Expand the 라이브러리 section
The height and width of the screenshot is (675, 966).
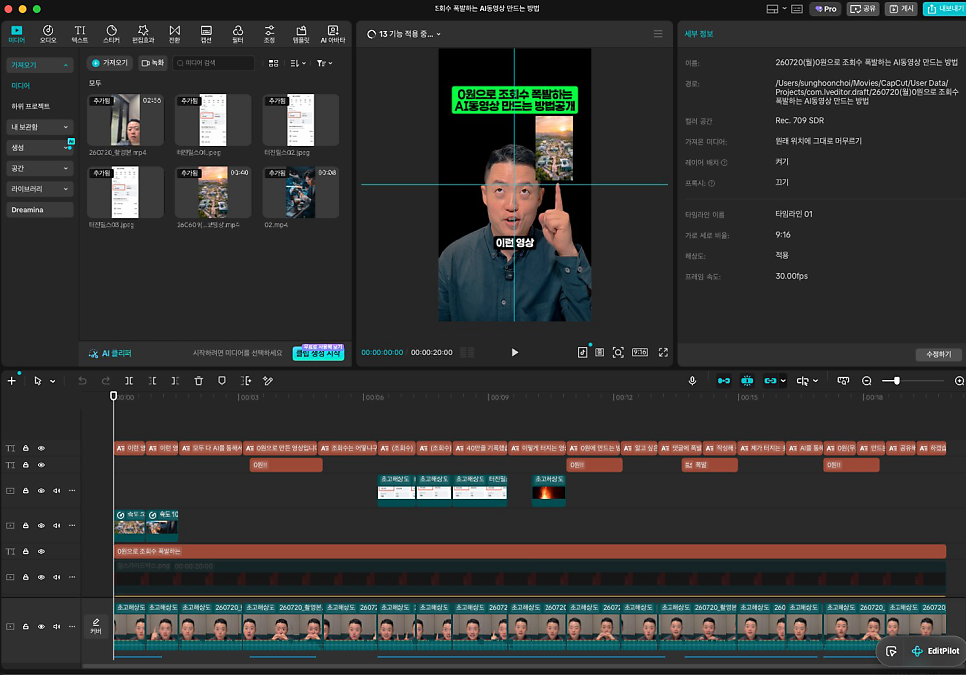click(x=40, y=189)
